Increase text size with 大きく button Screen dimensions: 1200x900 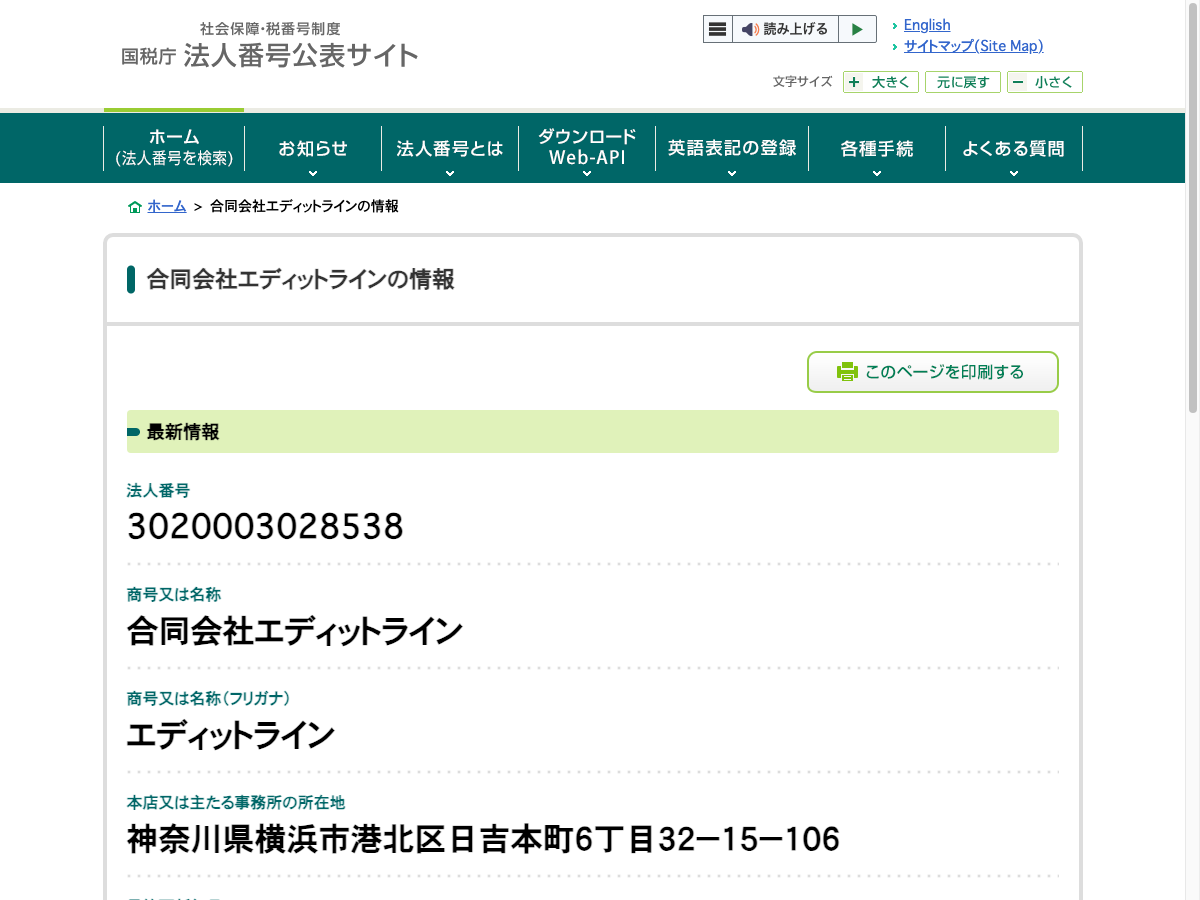coord(881,82)
